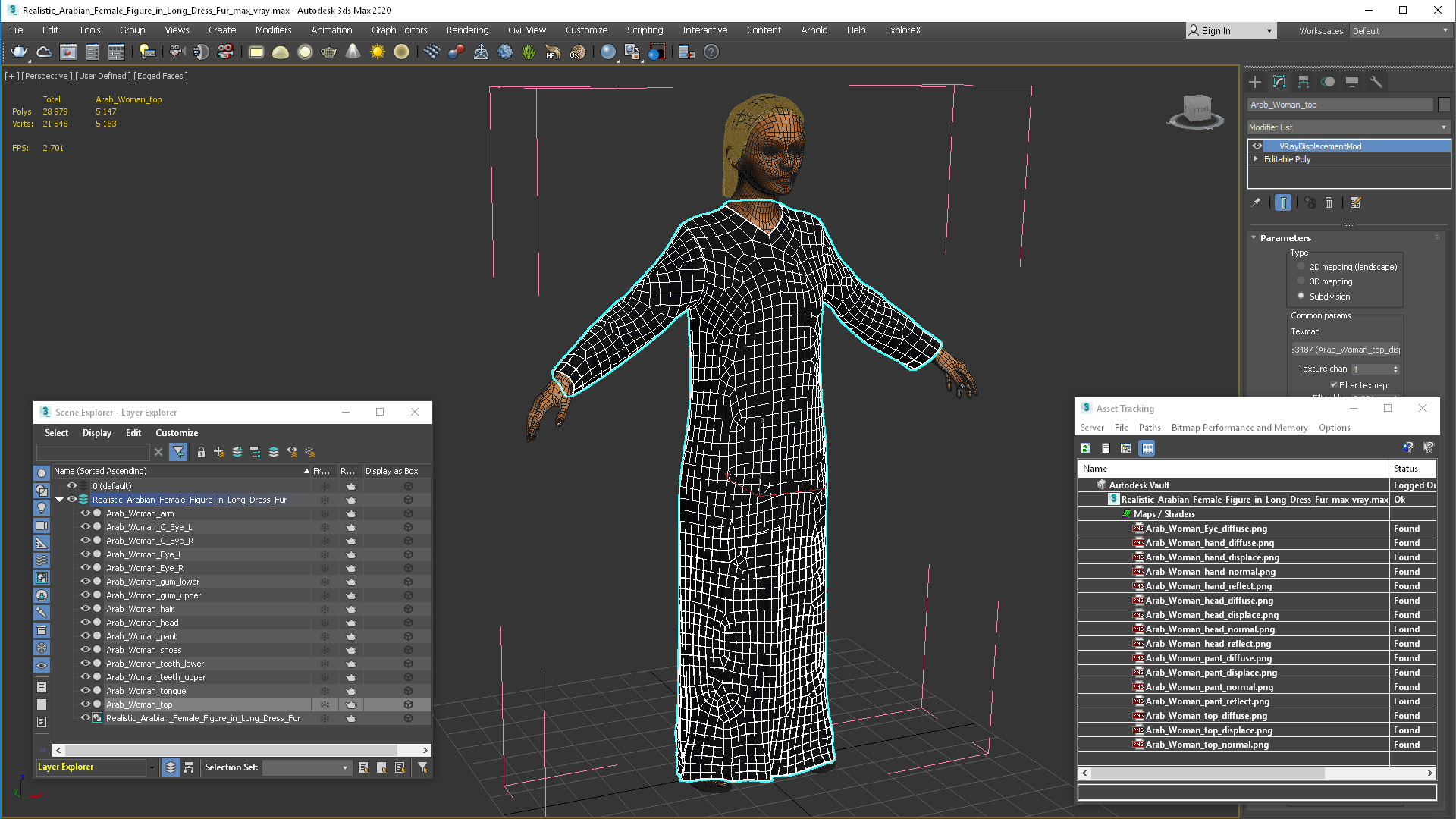Open Bitmap Performance and Memory menu
The height and width of the screenshot is (819, 1456).
click(1239, 428)
